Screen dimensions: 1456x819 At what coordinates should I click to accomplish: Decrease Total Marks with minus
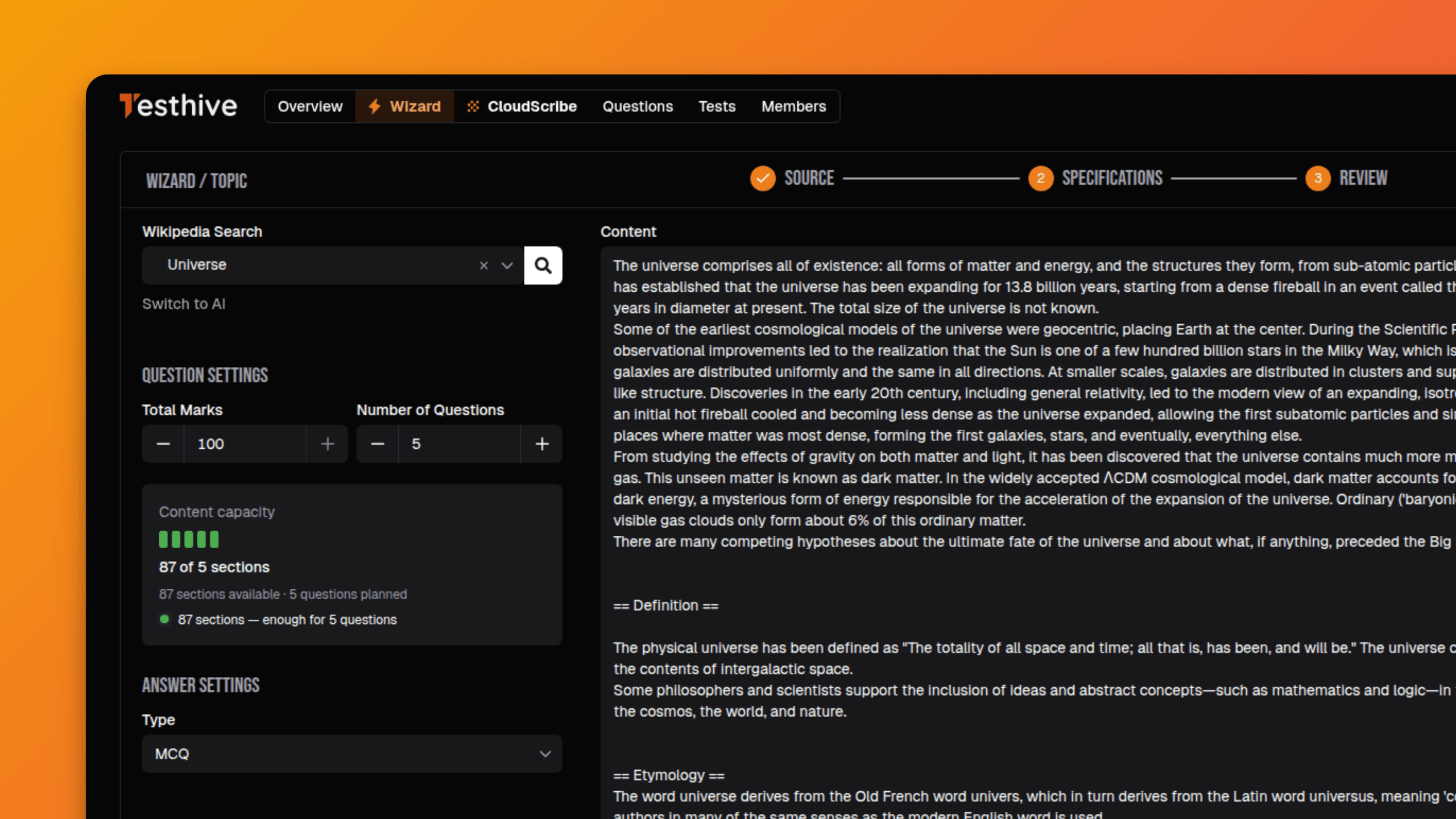(163, 444)
